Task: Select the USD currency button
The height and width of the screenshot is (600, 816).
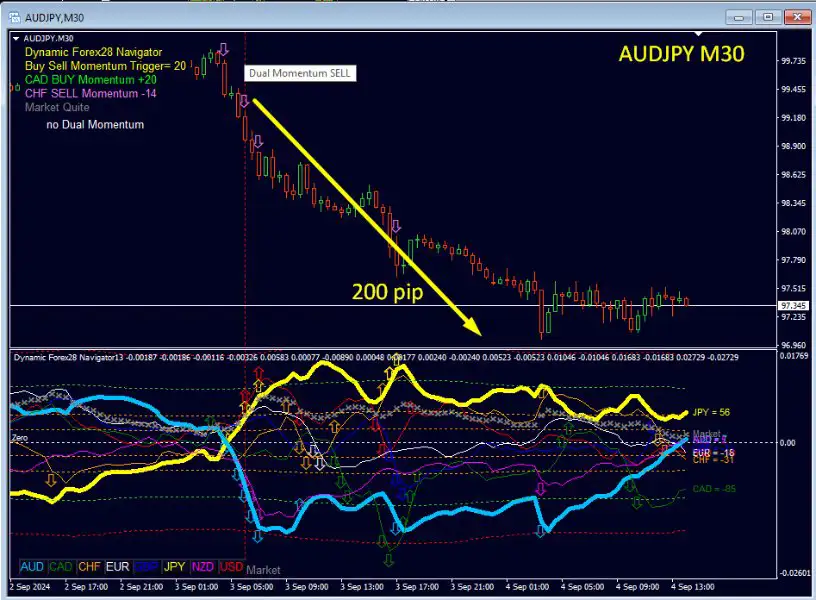Action: coord(232,568)
